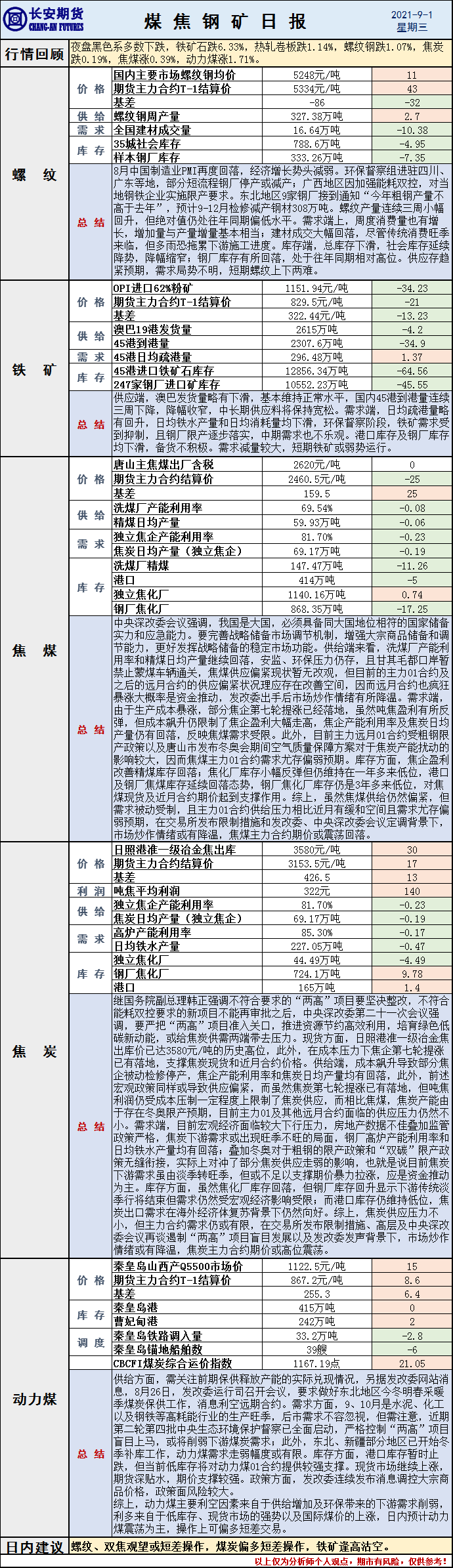Select the 澳巴19港发货量 row label
This screenshot has width=453, height=1568.
click(x=152, y=329)
